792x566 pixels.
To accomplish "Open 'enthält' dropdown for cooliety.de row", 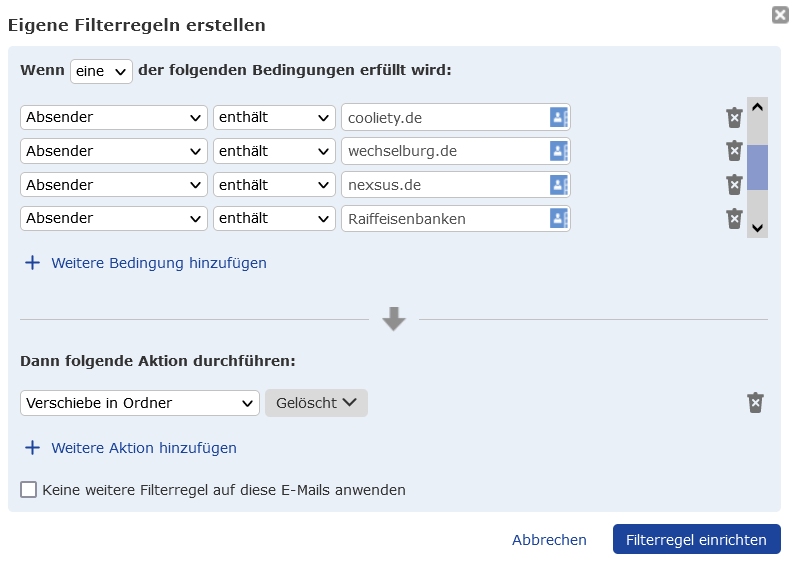I will (274, 118).
